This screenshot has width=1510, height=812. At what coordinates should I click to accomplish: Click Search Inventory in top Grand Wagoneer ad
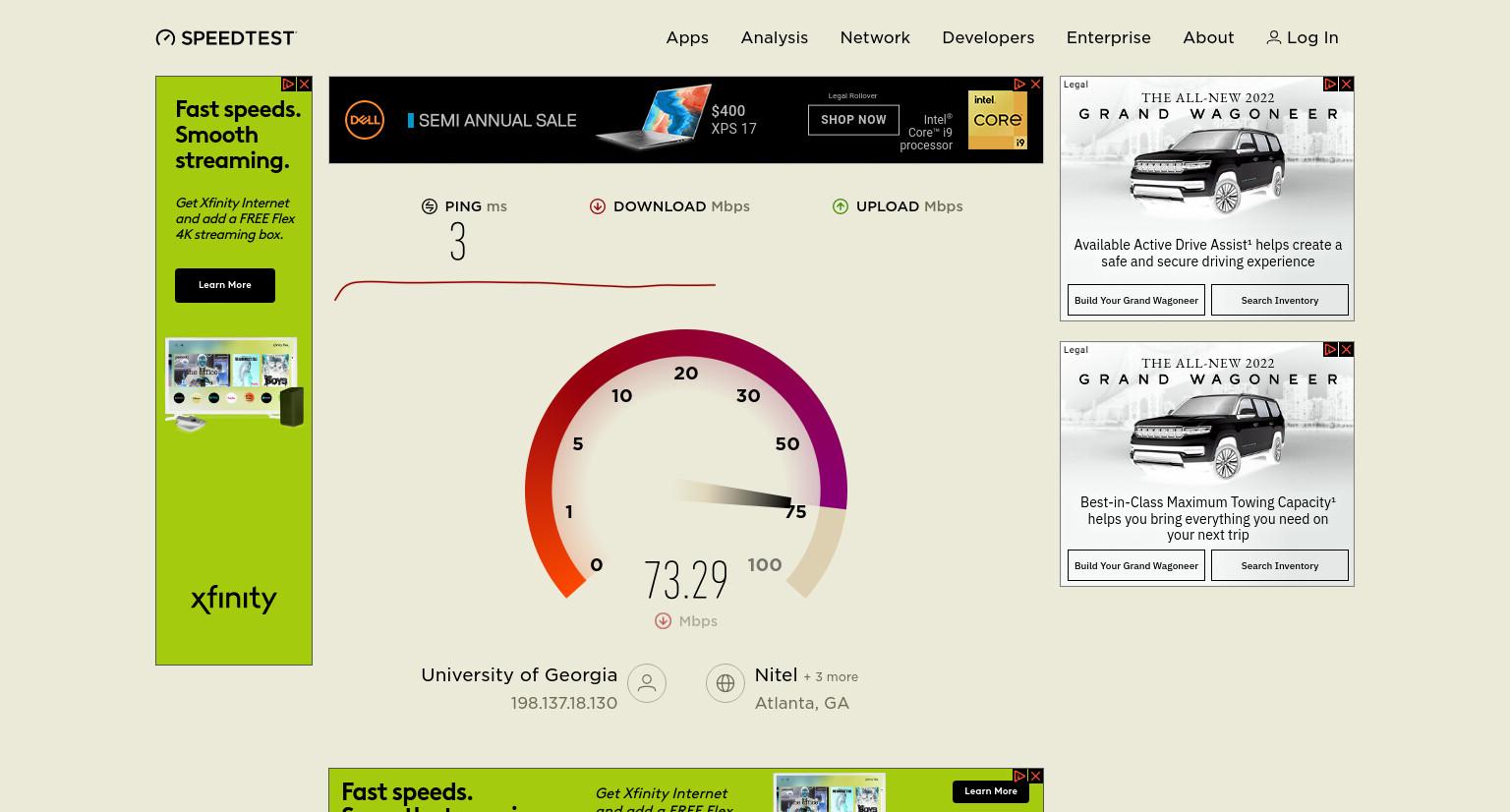(1280, 300)
